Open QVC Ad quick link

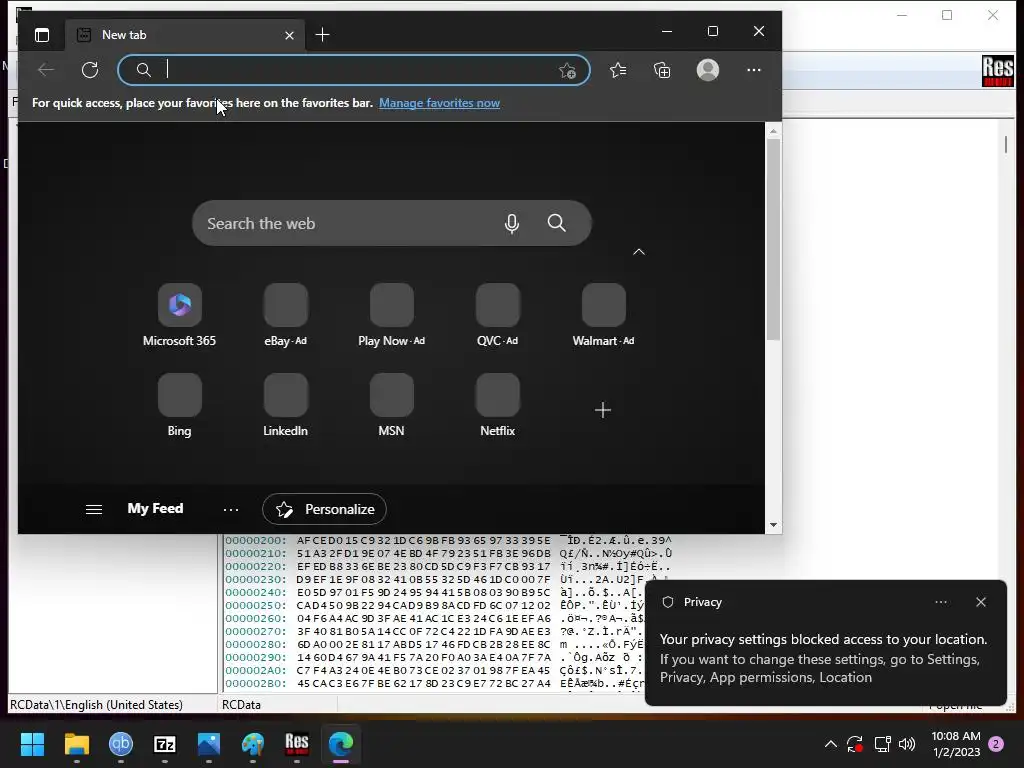point(498,315)
